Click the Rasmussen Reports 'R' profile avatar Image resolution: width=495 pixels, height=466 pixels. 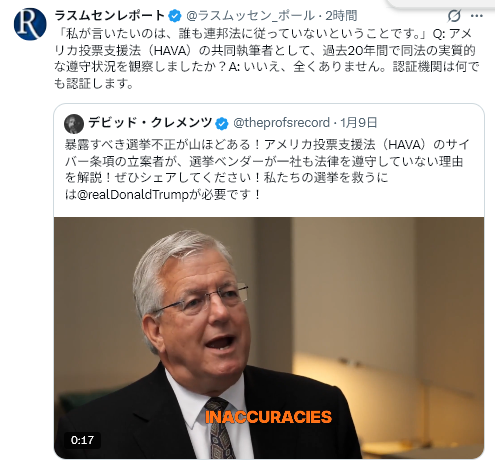(30, 24)
